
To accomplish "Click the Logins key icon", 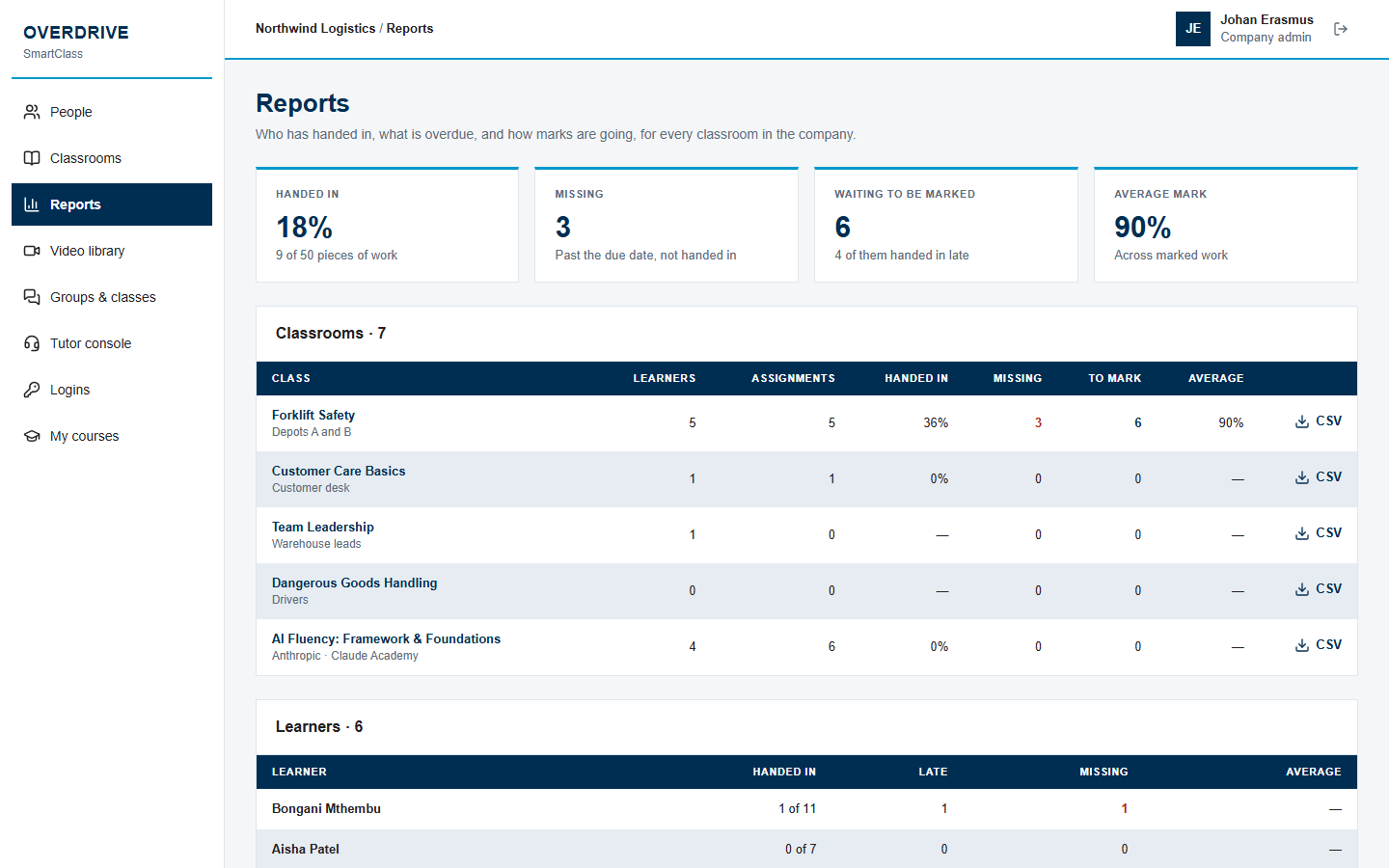I will coord(32,390).
